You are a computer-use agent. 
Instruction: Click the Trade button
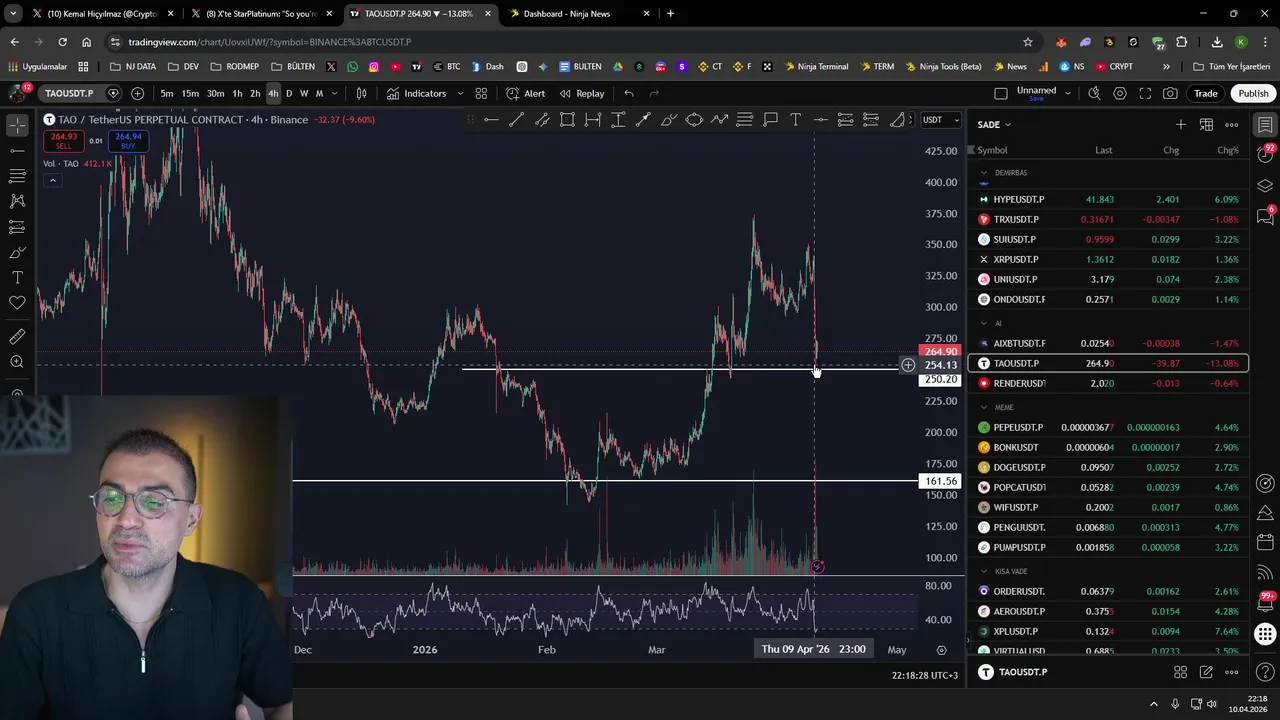pyautogui.click(x=1205, y=93)
